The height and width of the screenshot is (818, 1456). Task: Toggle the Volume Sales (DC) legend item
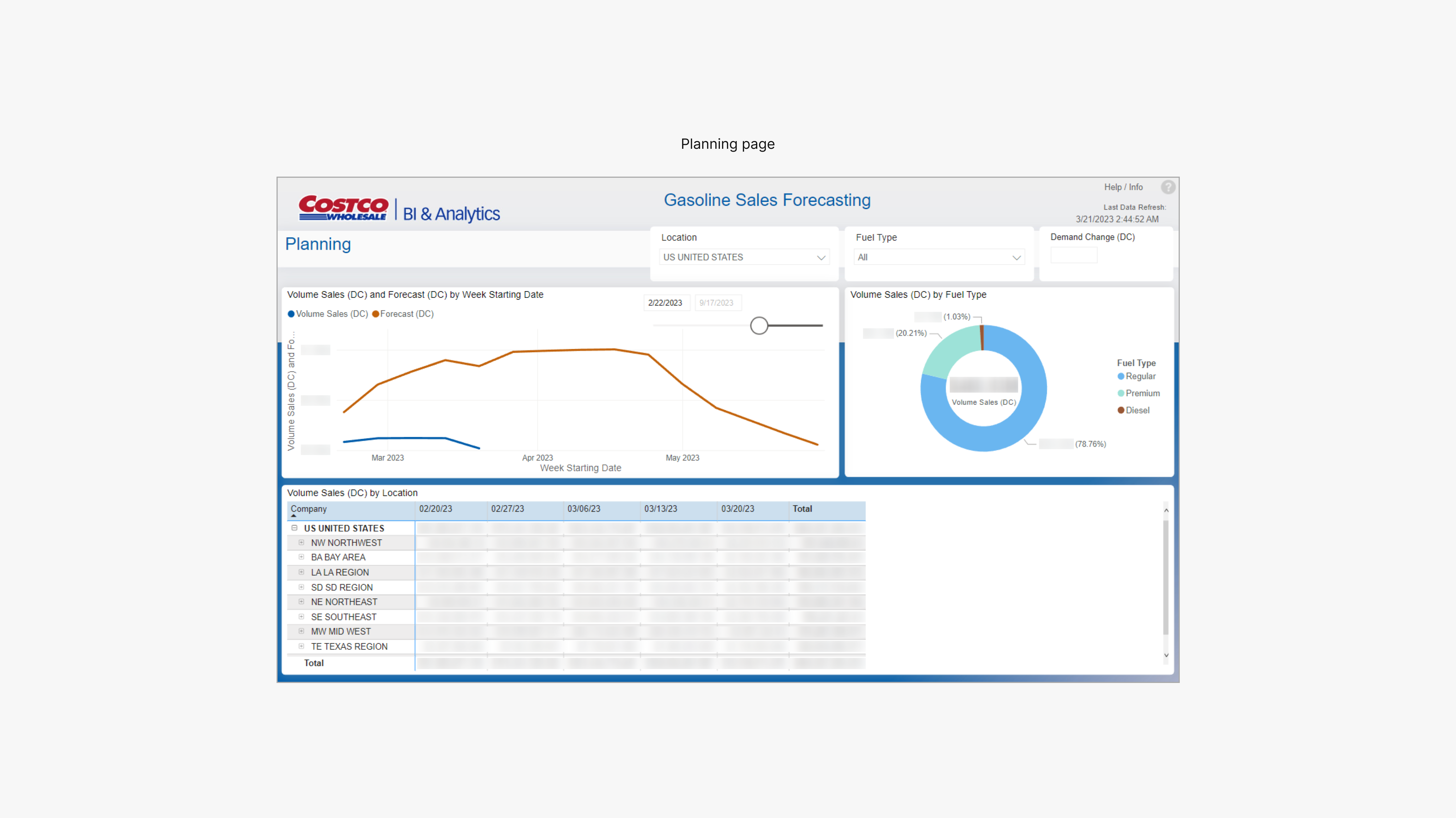click(328, 314)
